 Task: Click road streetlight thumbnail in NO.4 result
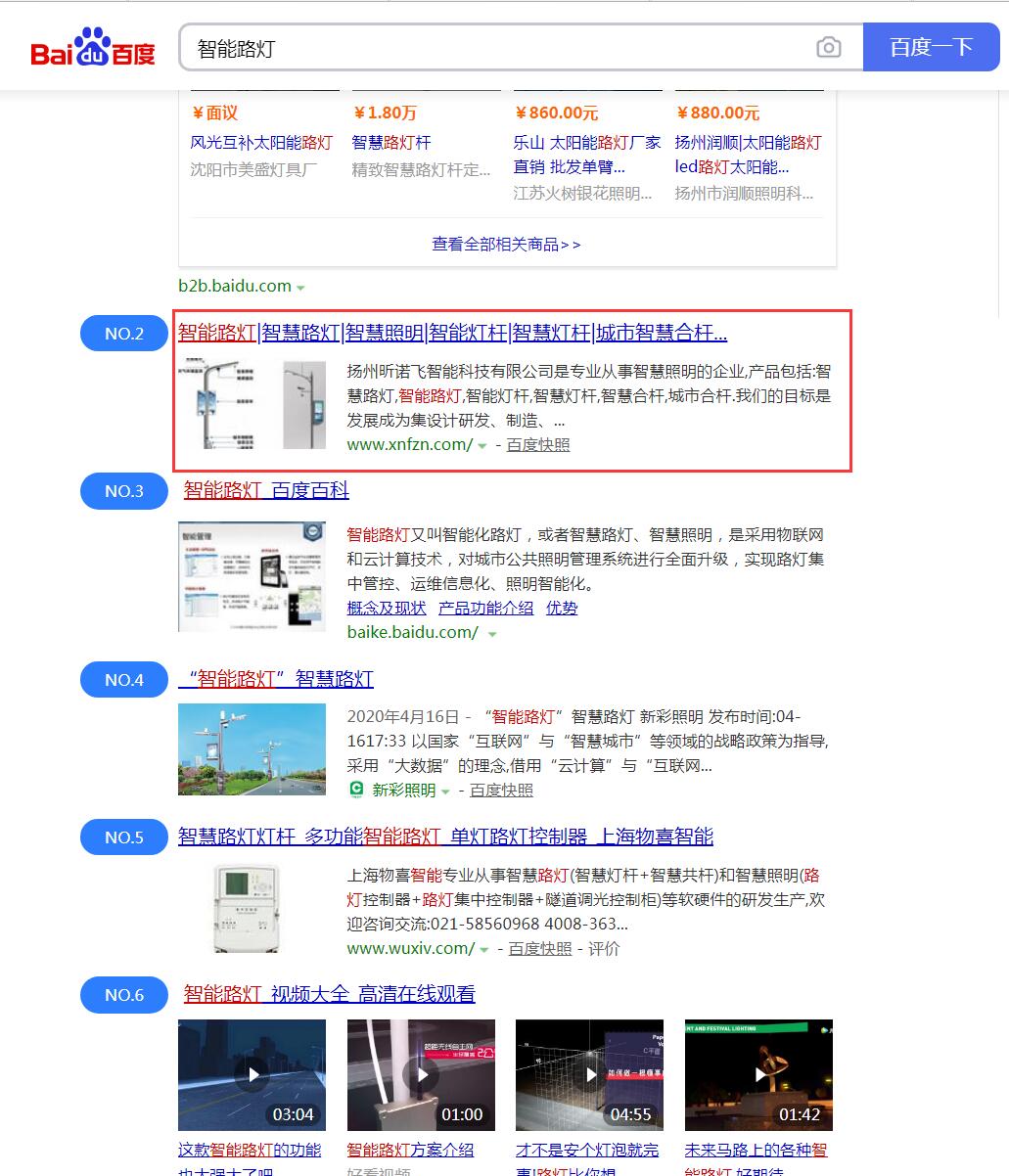pyautogui.click(x=252, y=748)
